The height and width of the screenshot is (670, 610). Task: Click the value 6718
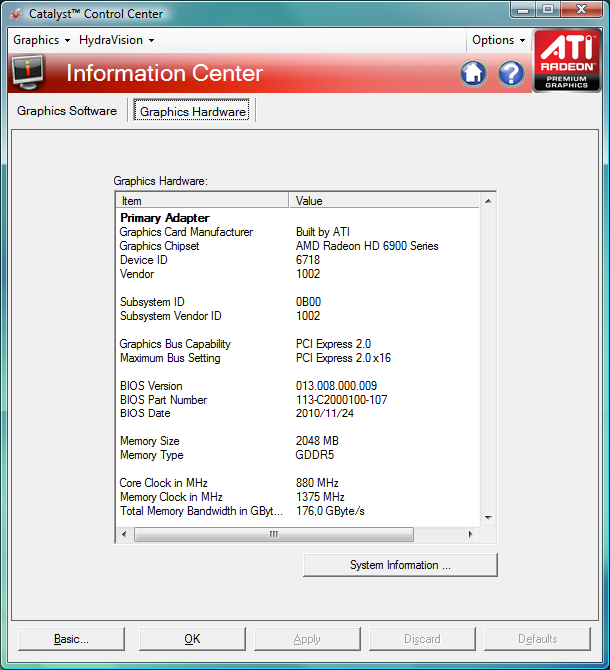(x=308, y=260)
